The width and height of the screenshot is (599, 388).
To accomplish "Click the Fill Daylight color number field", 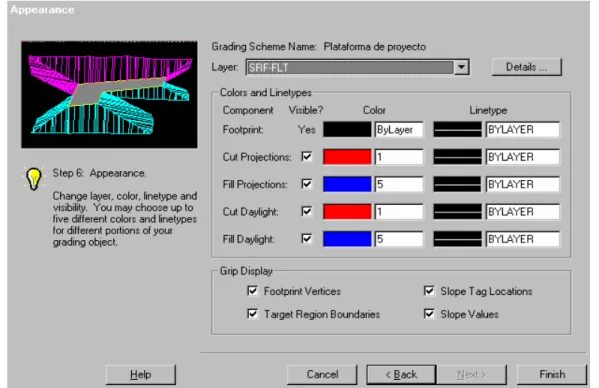I will (398, 239).
